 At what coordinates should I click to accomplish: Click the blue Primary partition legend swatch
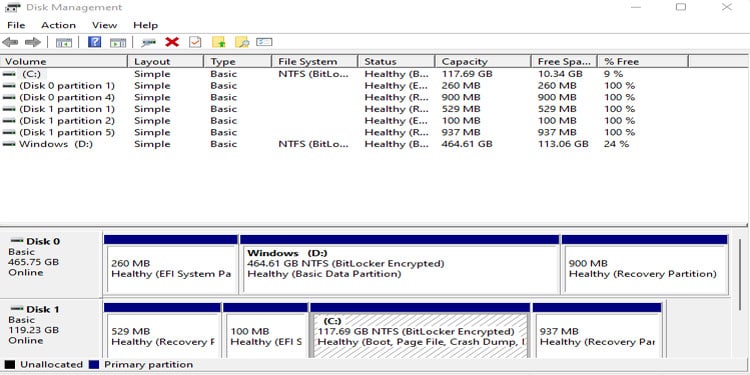tap(94, 364)
